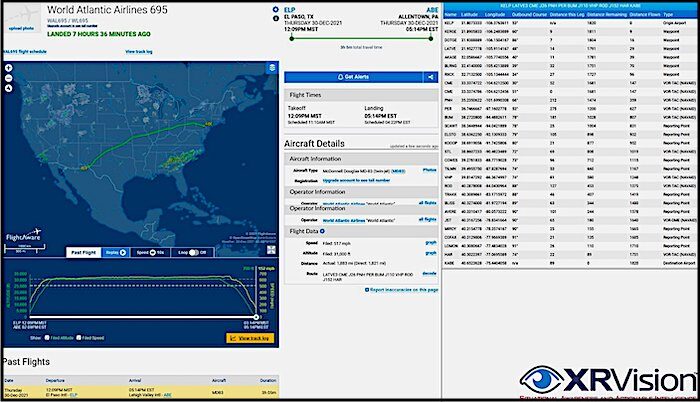This screenshot has width=700, height=402.
Task: Click Report inaccuracies on this page
Action: 402,290
